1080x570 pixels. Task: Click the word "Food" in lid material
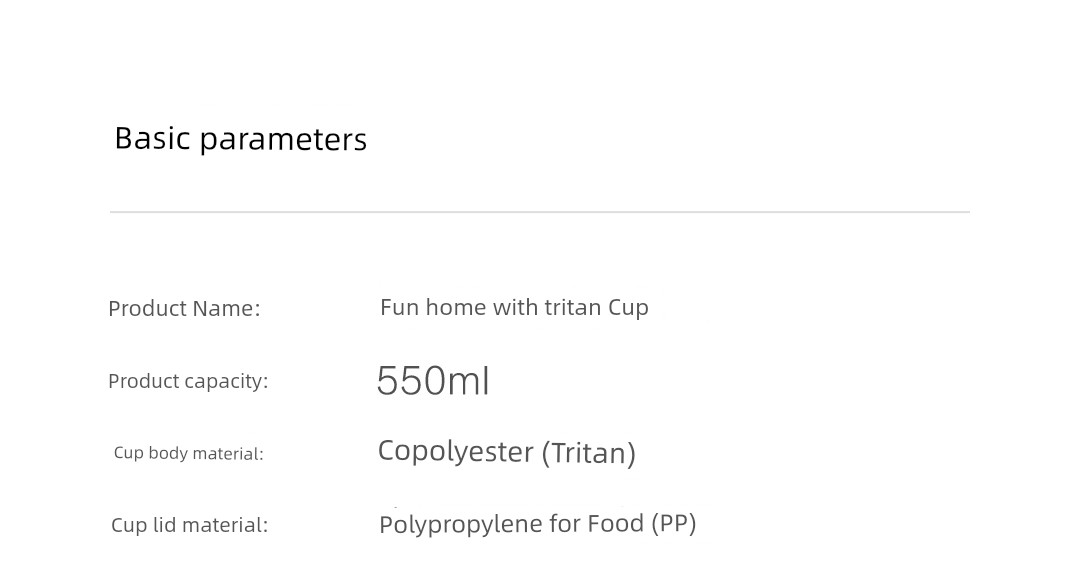[x=616, y=523]
